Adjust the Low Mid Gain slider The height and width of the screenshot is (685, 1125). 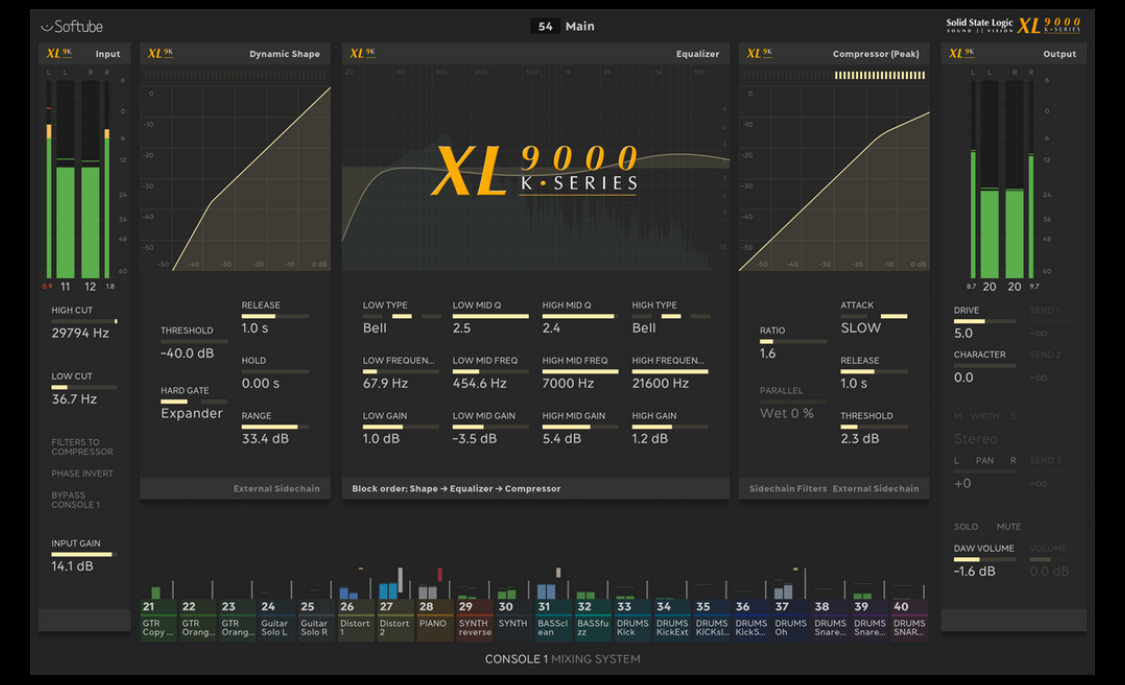coord(491,427)
